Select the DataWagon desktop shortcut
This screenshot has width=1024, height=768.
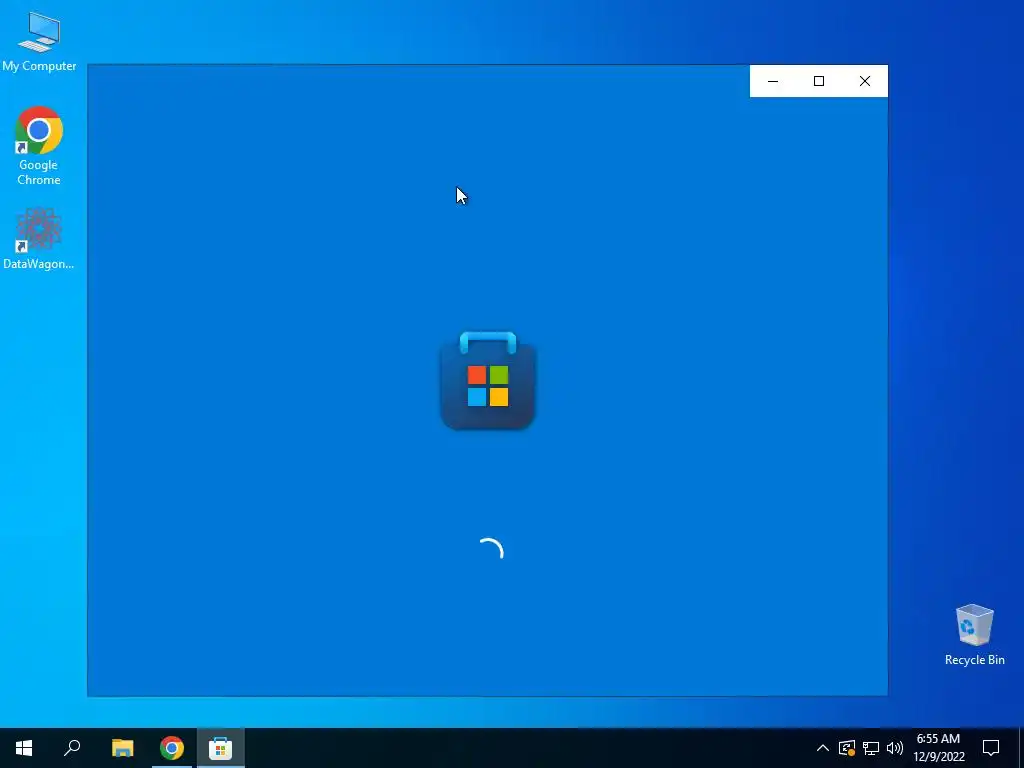pyautogui.click(x=39, y=238)
